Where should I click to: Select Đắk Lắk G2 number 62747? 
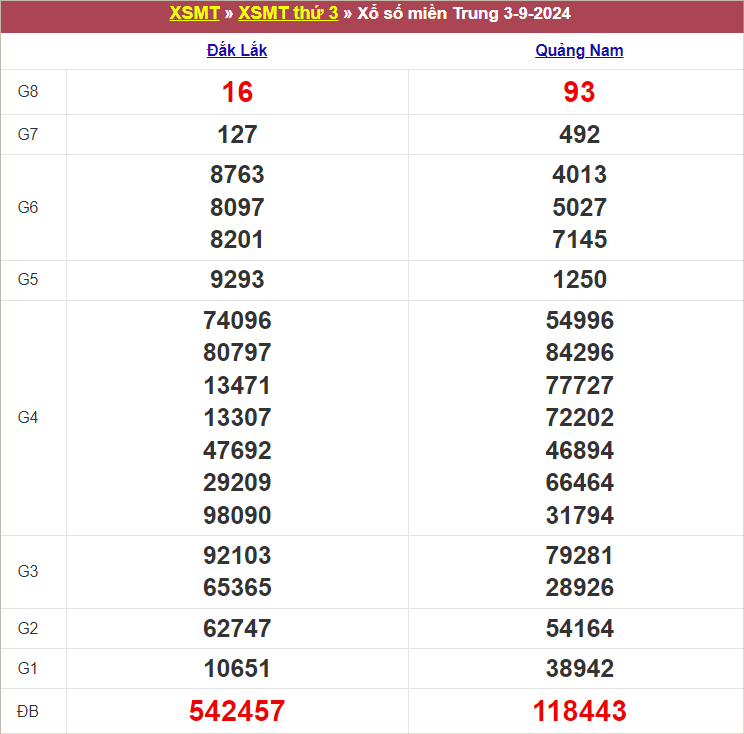(237, 629)
